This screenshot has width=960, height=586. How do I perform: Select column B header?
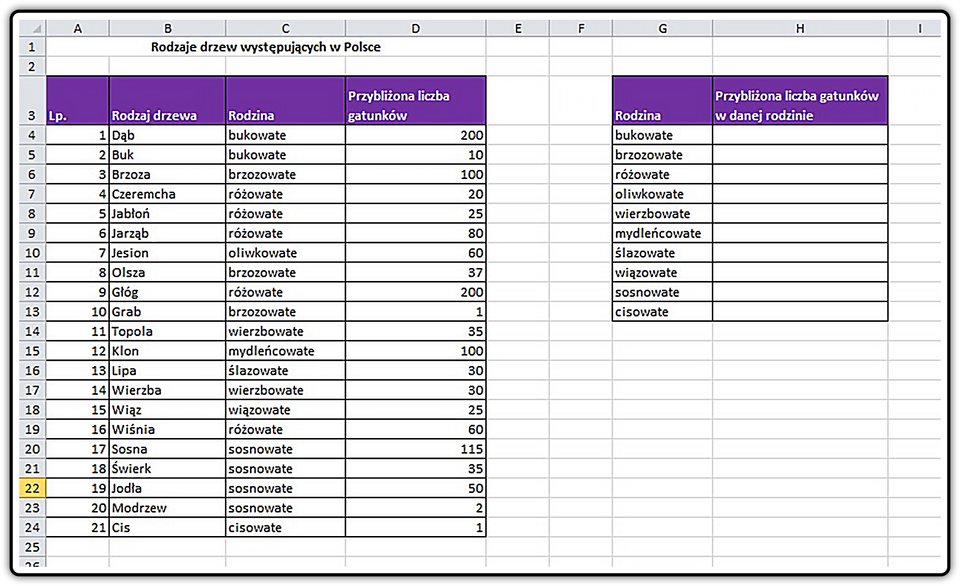pyautogui.click(x=167, y=28)
